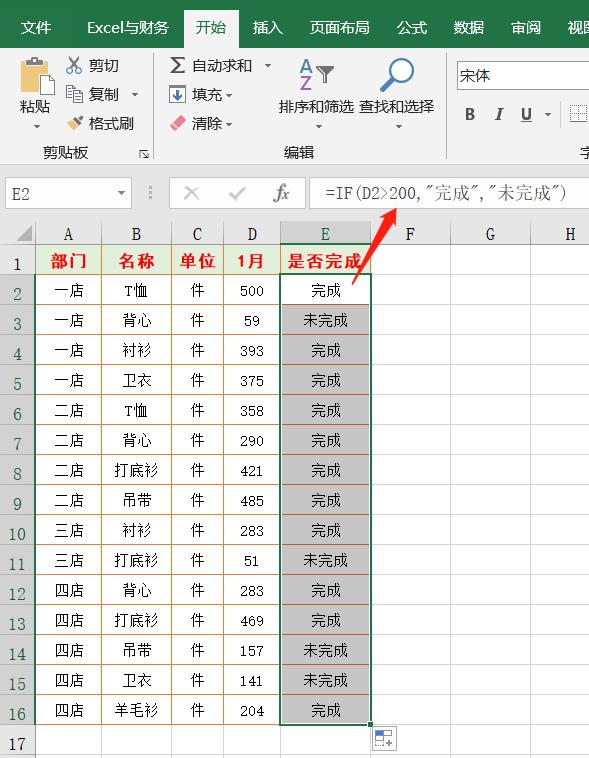Select the Format Painter brush
The height and width of the screenshot is (758, 589).
tap(75, 123)
